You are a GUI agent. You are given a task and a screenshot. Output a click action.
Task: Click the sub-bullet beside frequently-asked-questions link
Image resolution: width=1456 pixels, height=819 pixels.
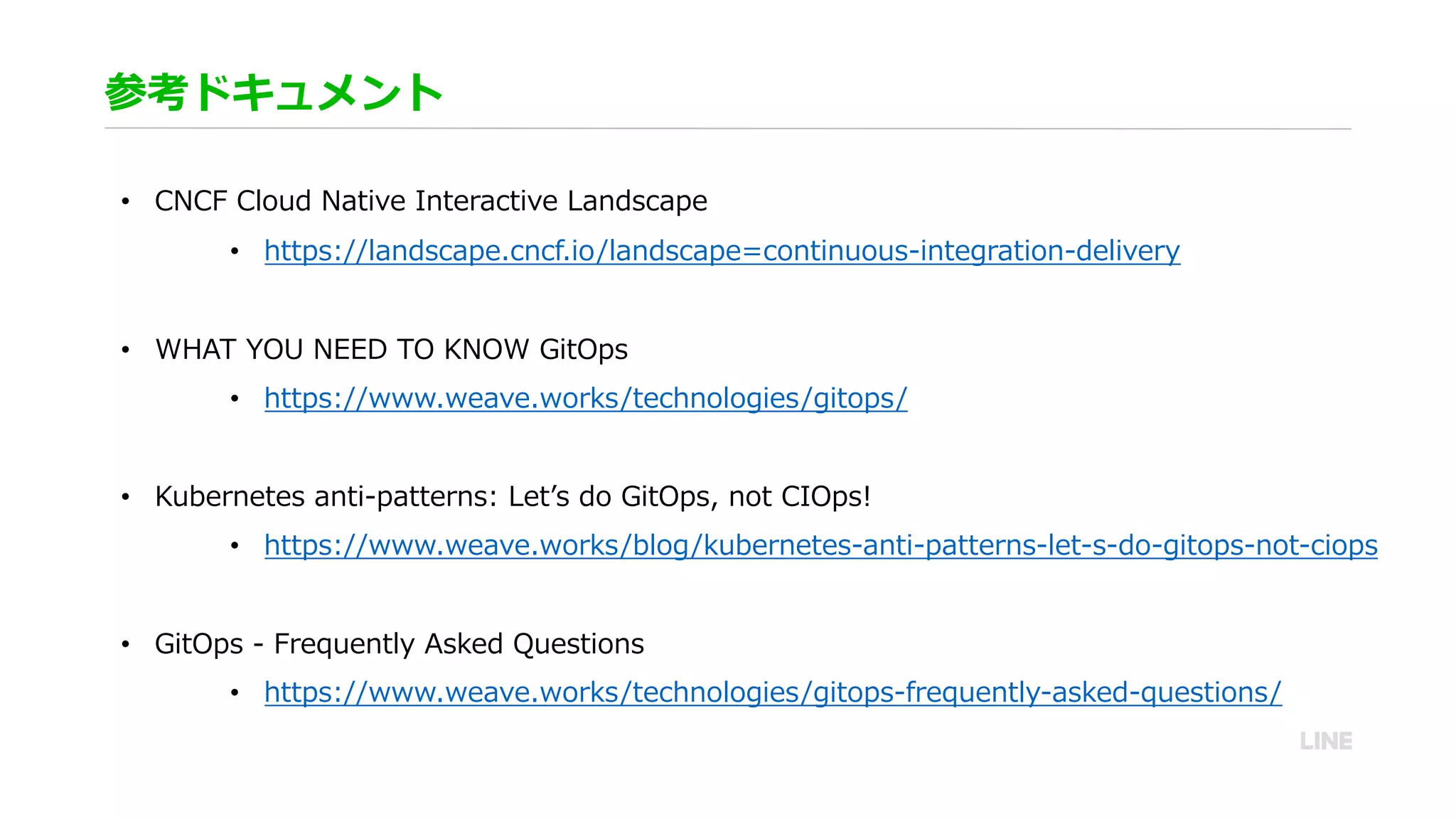[235, 693]
